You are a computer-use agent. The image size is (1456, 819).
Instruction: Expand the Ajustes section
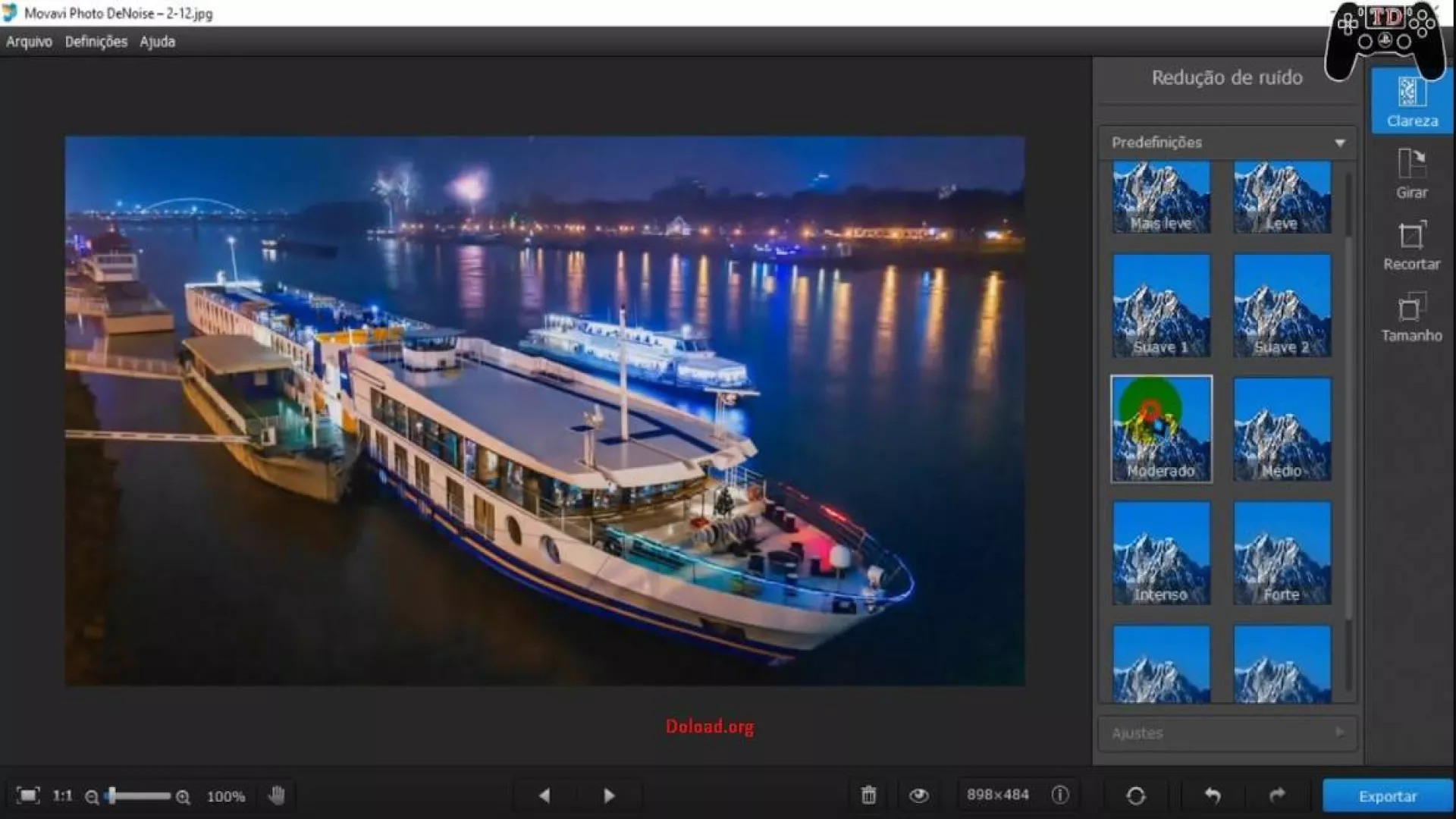(1339, 733)
